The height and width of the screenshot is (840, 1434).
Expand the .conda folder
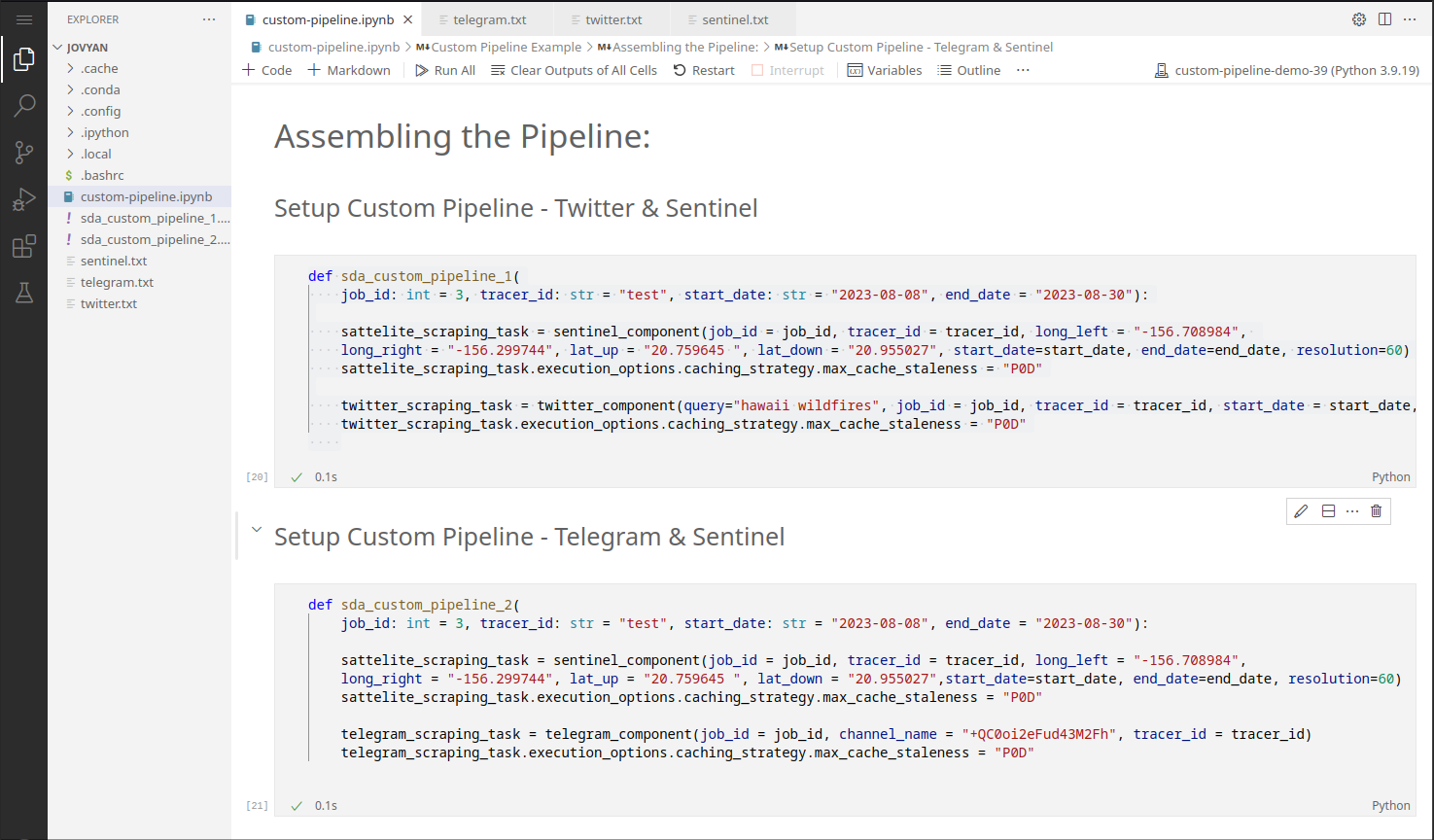click(139, 89)
